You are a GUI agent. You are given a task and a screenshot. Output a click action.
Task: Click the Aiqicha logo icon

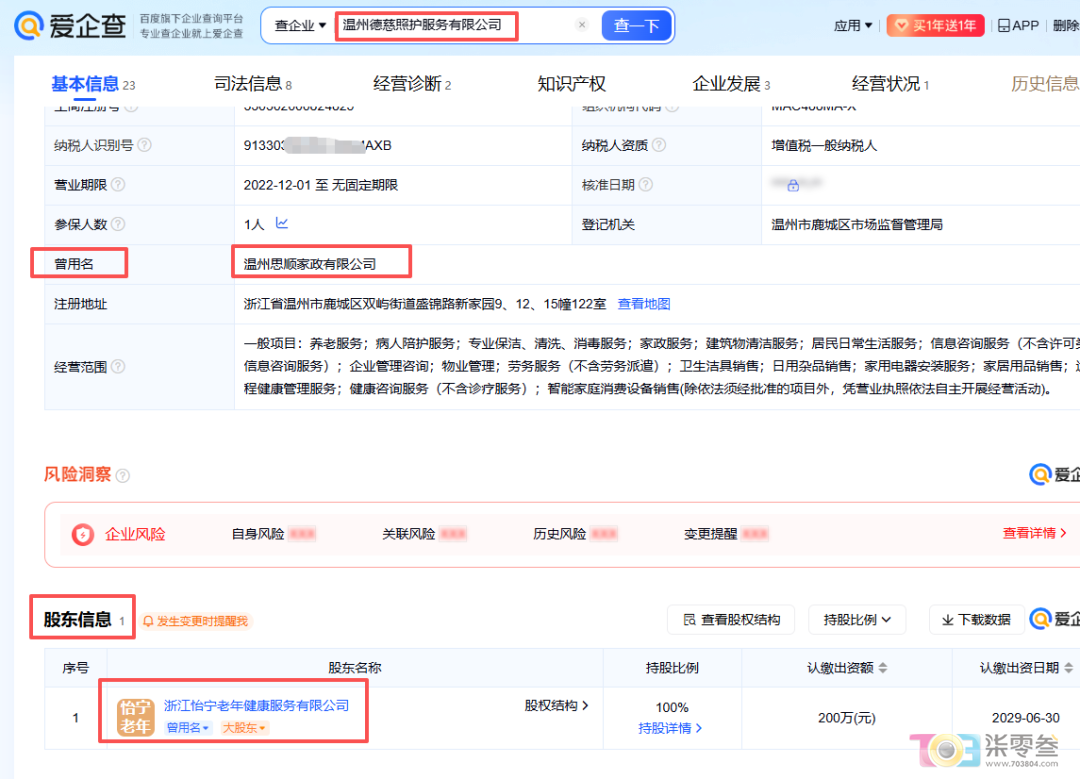29,25
